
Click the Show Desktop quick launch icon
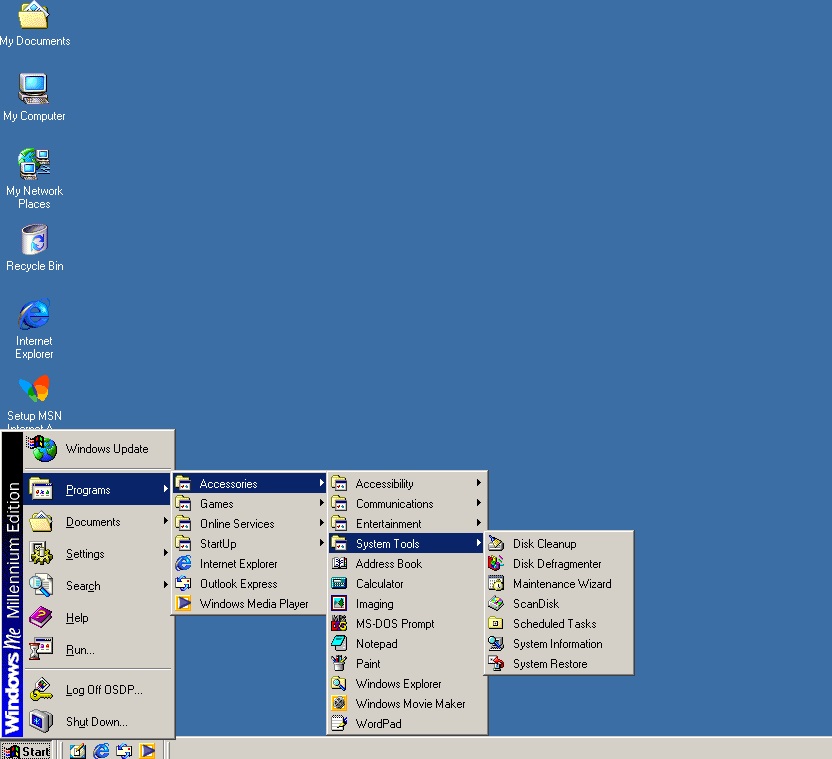tap(78, 751)
